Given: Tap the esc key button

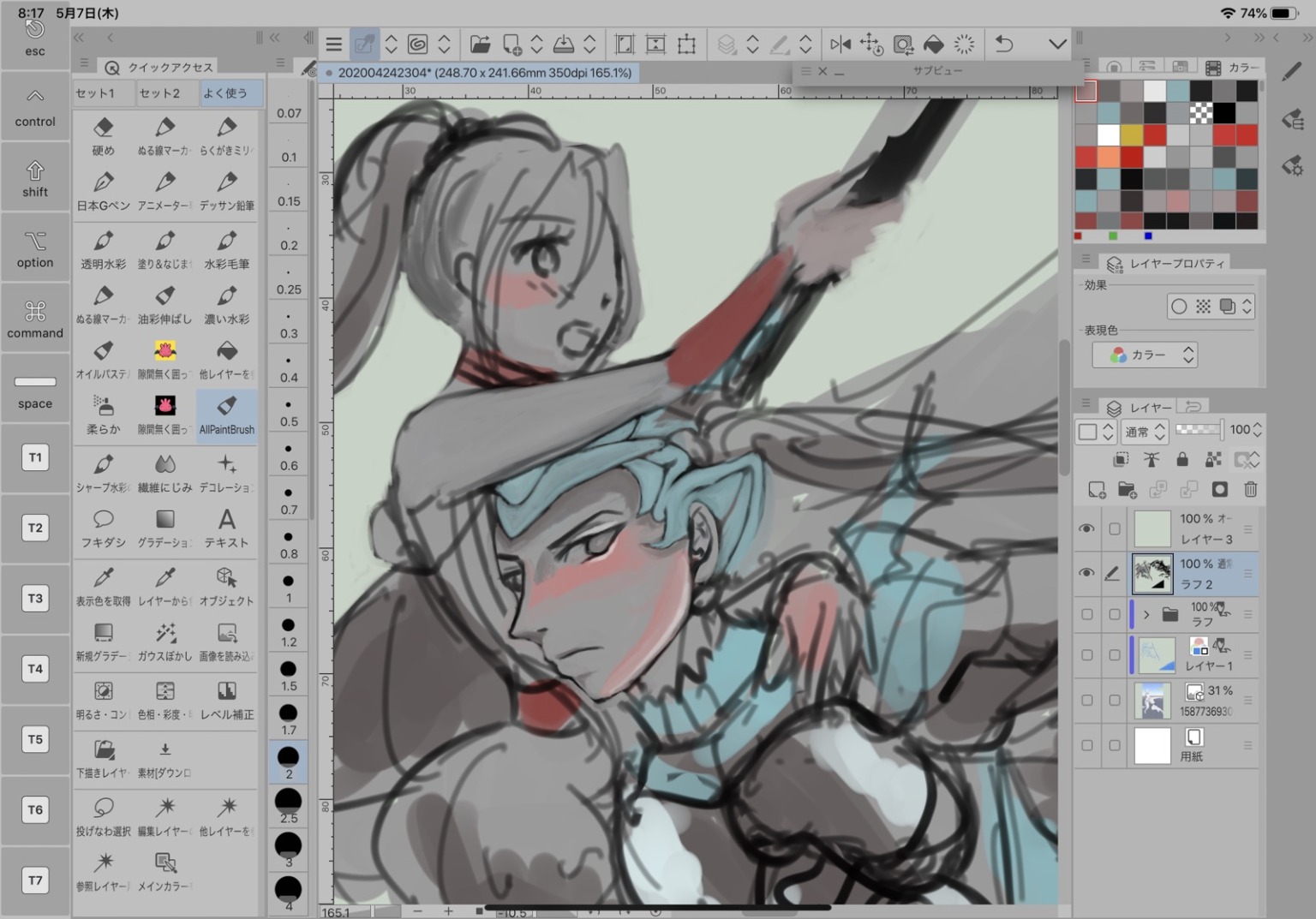Looking at the screenshot, I should (35, 39).
